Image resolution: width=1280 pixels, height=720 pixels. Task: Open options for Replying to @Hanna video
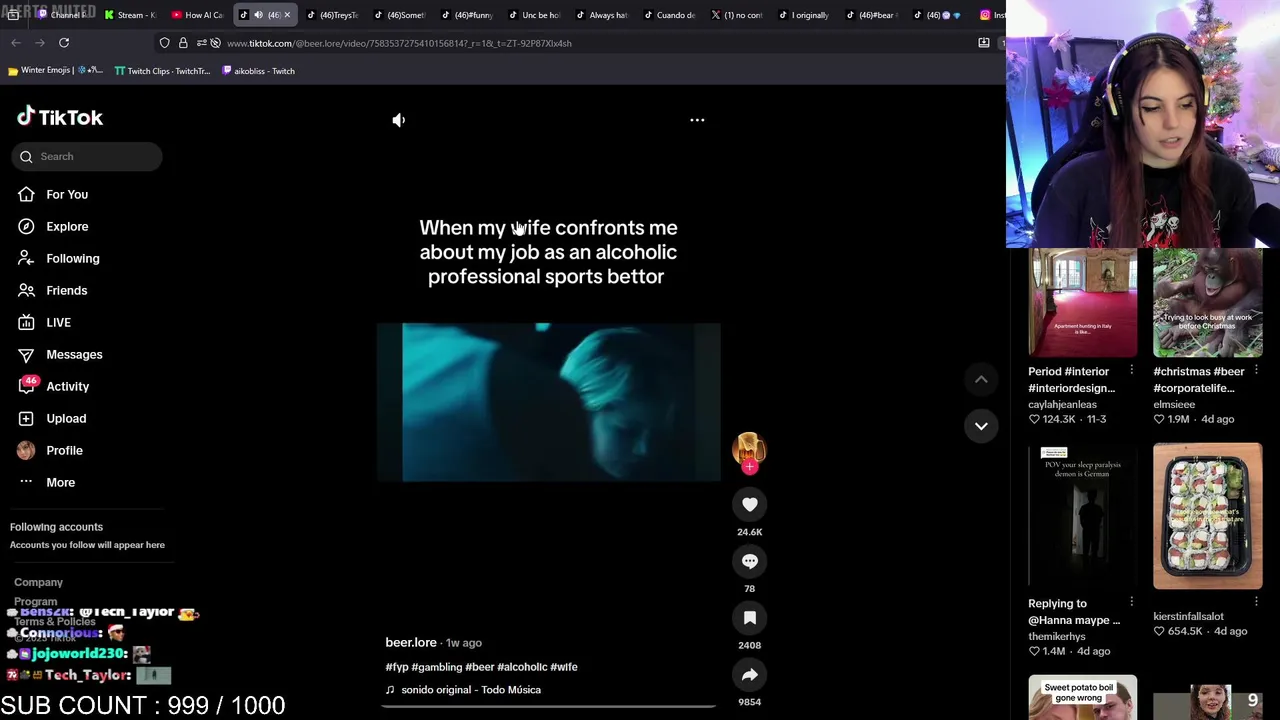click(x=1131, y=602)
